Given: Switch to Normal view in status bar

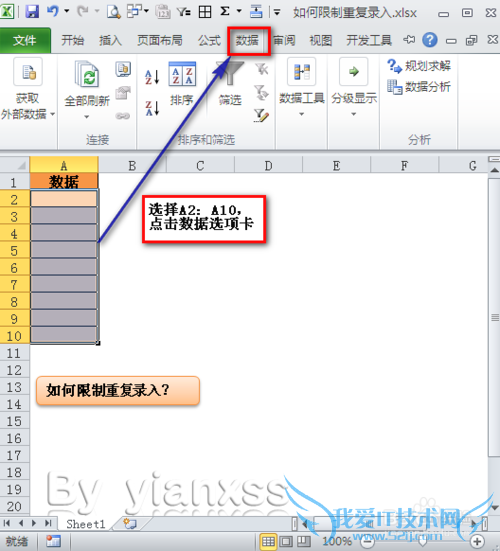Looking at the screenshot, I should tap(268, 541).
